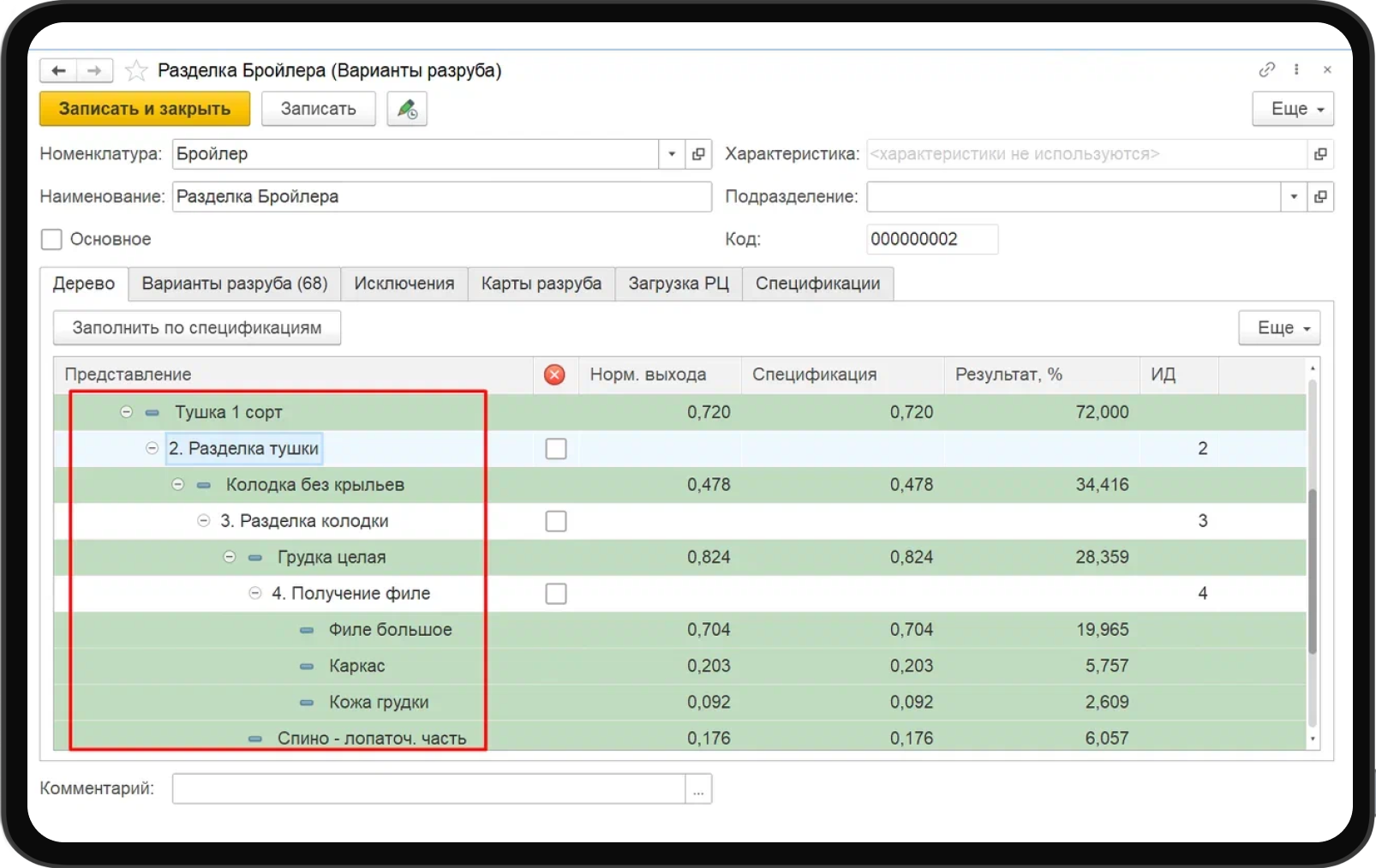This screenshot has width=1376, height=868.
Task: Click the edit icon next to Записать
Action: 406,109
